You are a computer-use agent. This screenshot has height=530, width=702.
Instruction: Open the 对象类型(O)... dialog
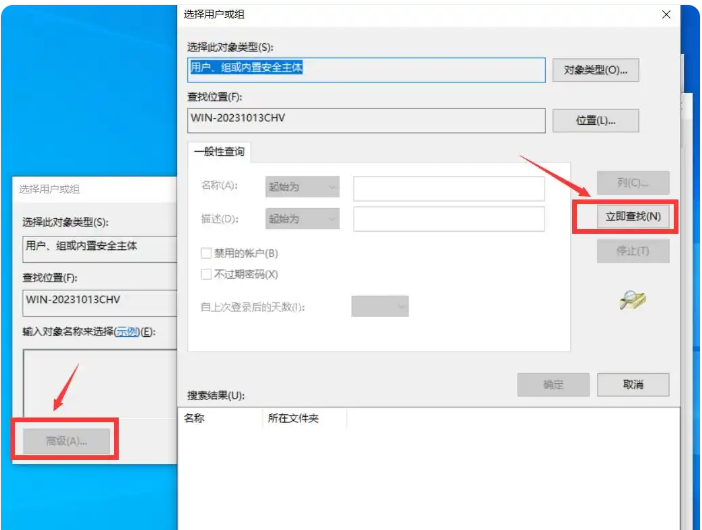(595, 70)
